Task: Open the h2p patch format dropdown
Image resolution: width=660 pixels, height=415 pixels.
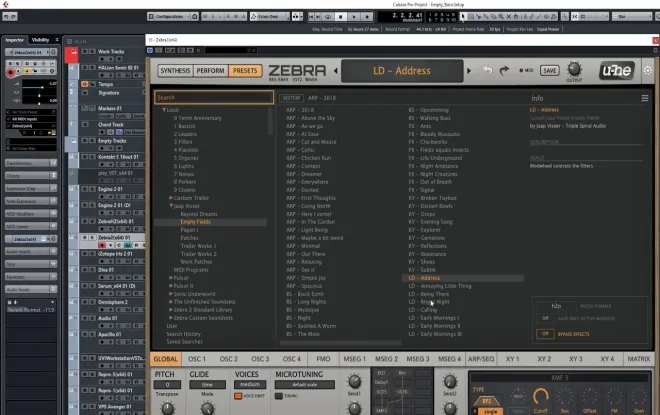Action: tap(556, 306)
